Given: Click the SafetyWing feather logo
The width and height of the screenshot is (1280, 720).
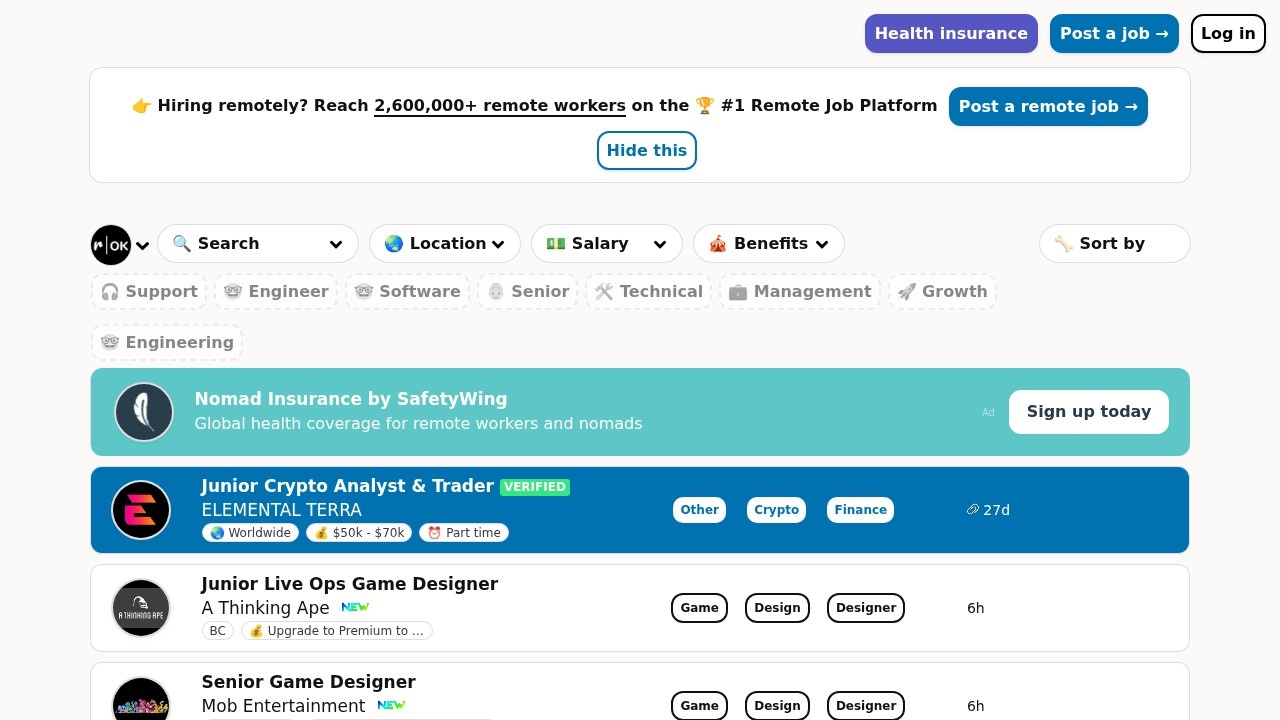Looking at the screenshot, I should pyautogui.click(x=144, y=412).
